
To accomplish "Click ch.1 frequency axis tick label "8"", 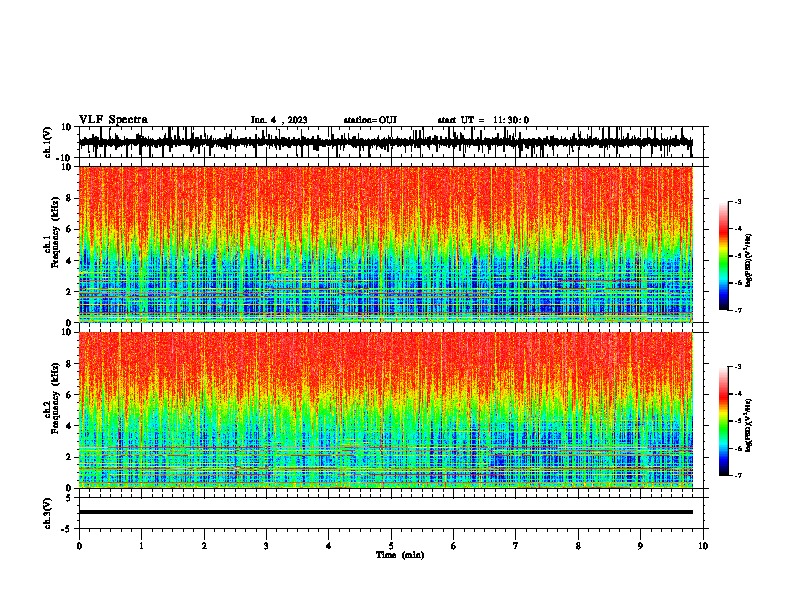I will (69, 198).
